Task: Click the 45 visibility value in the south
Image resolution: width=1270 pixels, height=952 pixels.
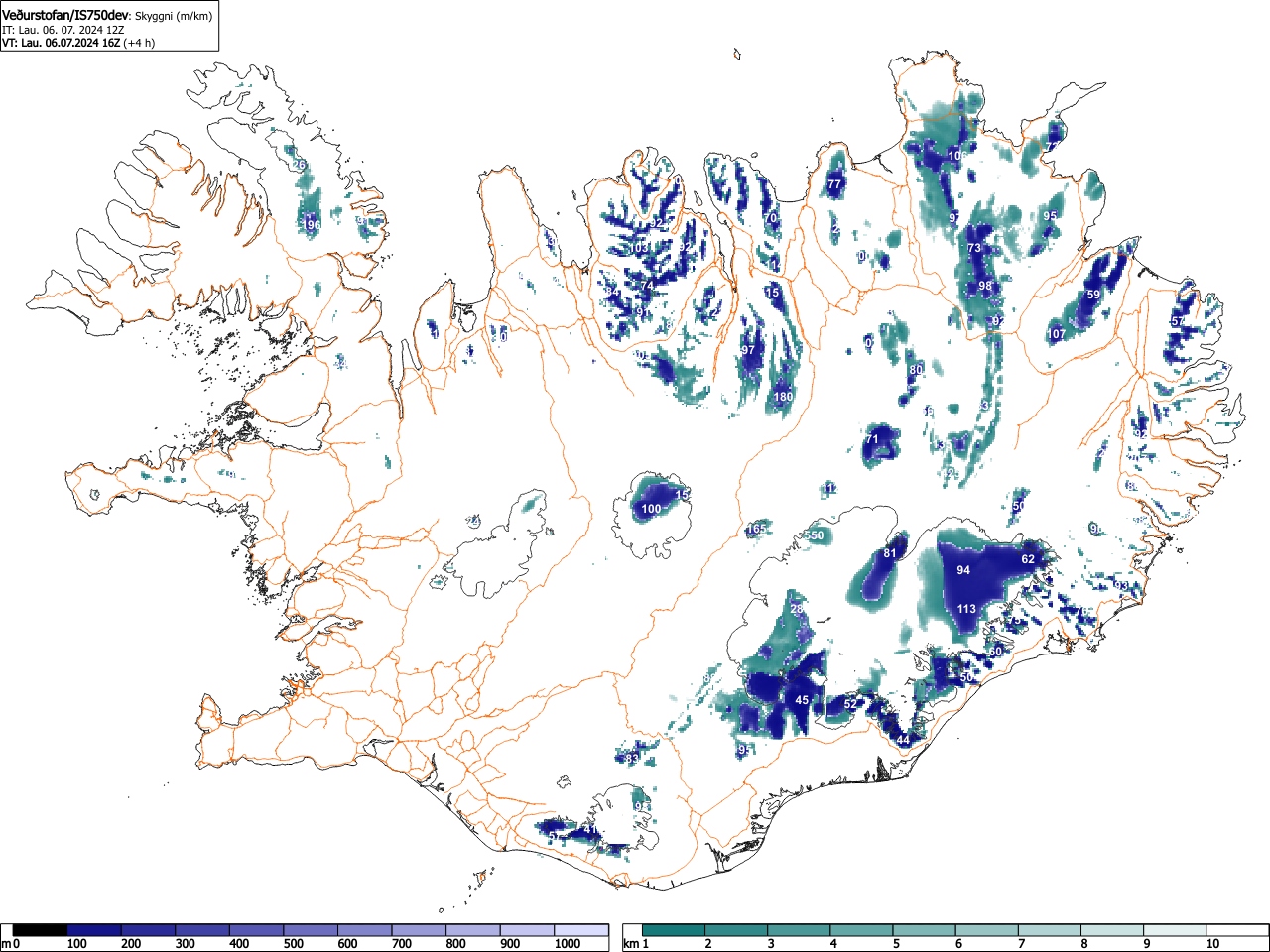Action: tap(802, 700)
